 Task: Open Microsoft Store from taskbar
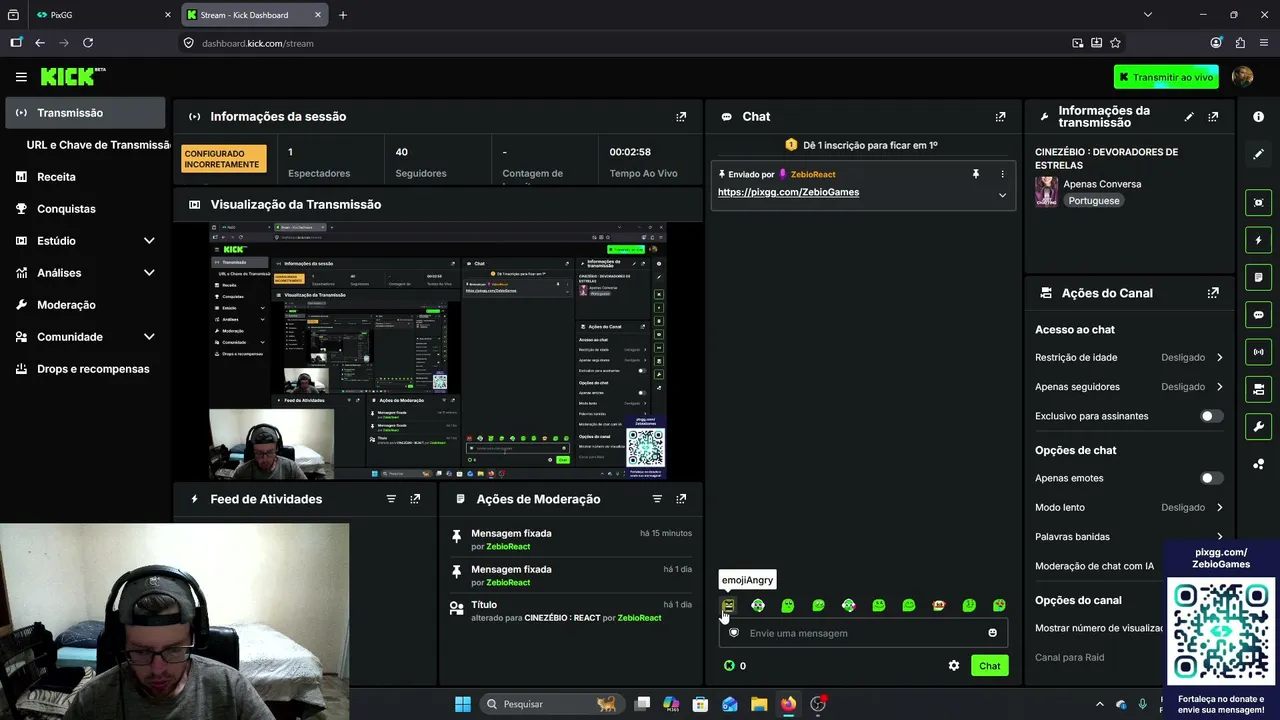(x=701, y=704)
